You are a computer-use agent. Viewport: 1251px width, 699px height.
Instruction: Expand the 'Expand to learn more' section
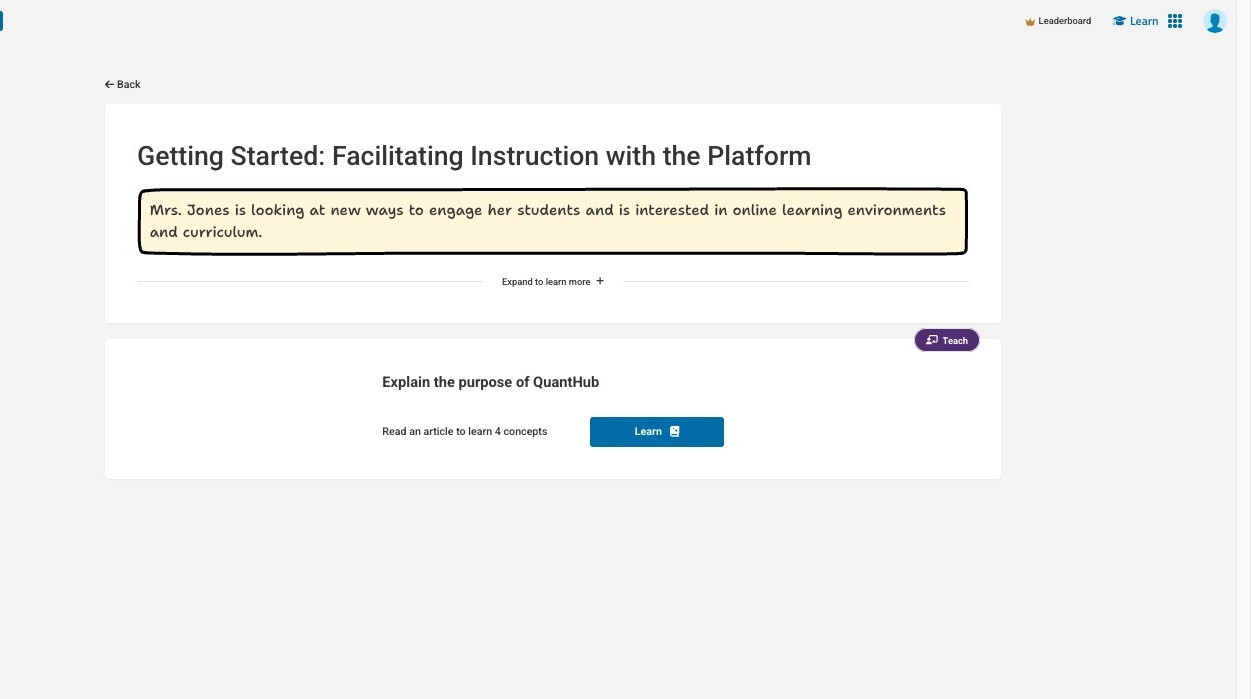(x=546, y=282)
